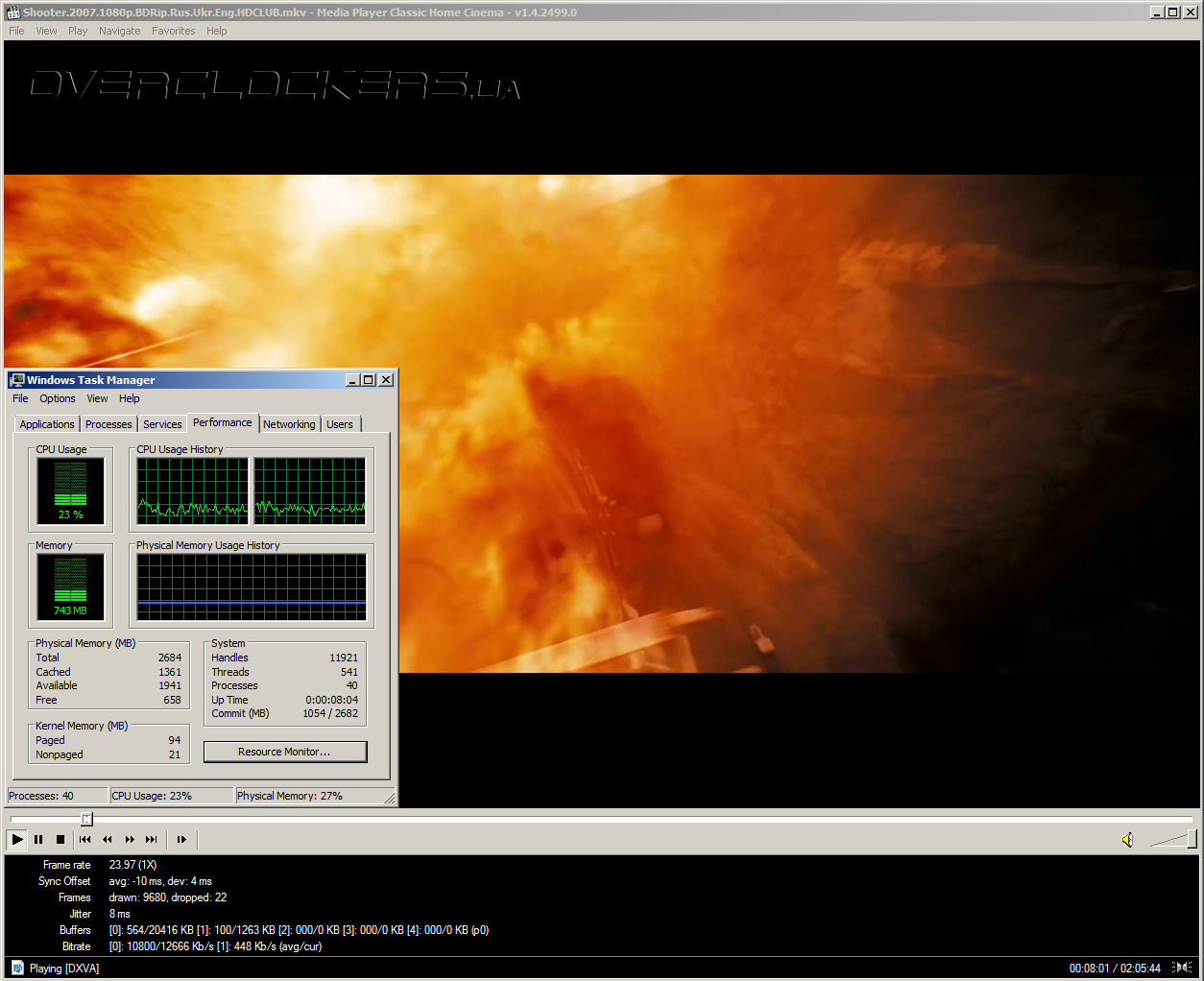Maximize the Task Manager window
The width and height of the screenshot is (1204, 981).
click(368, 380)
